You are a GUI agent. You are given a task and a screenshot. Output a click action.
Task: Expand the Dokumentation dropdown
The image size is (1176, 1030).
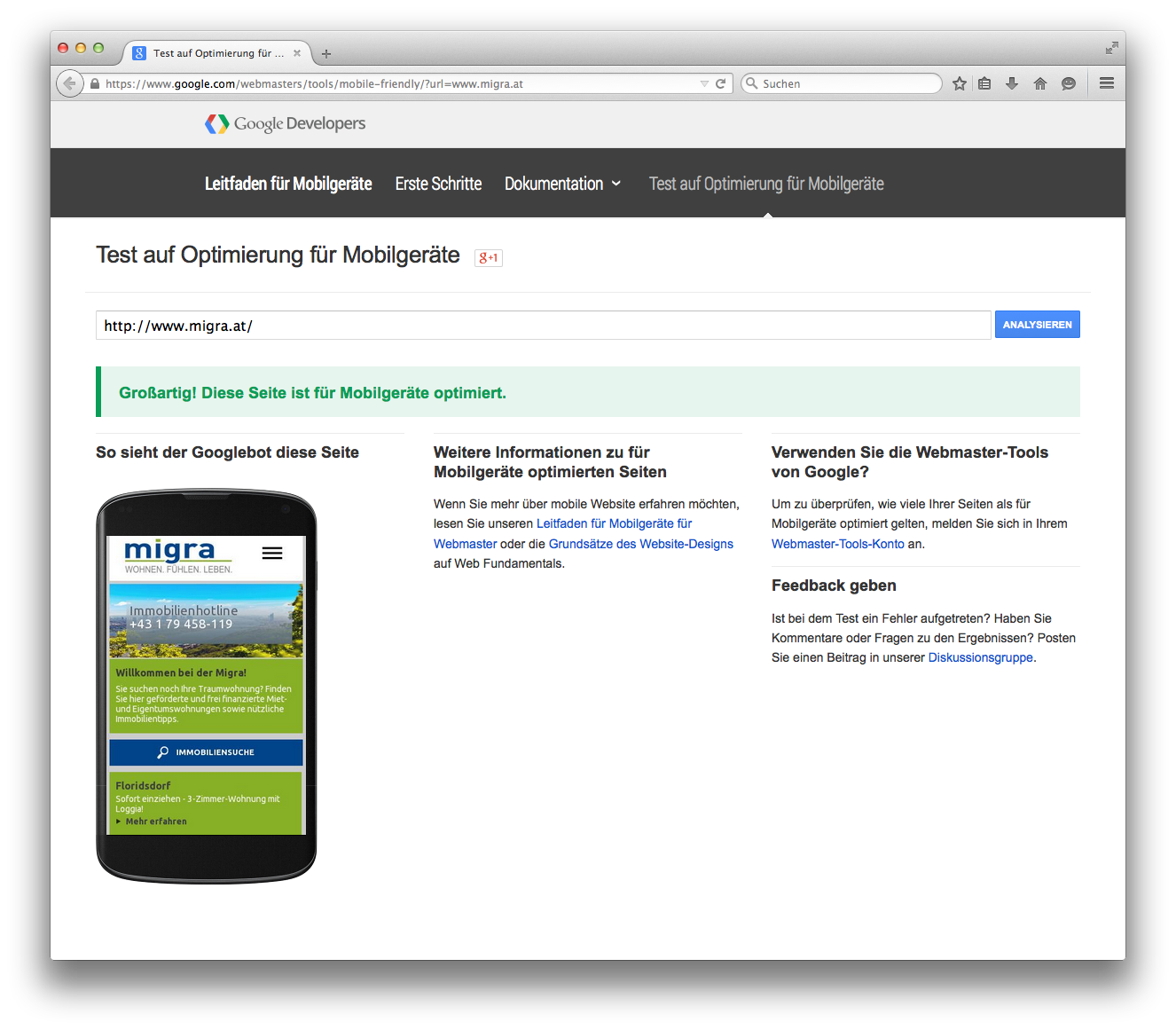tap(562, 184)
